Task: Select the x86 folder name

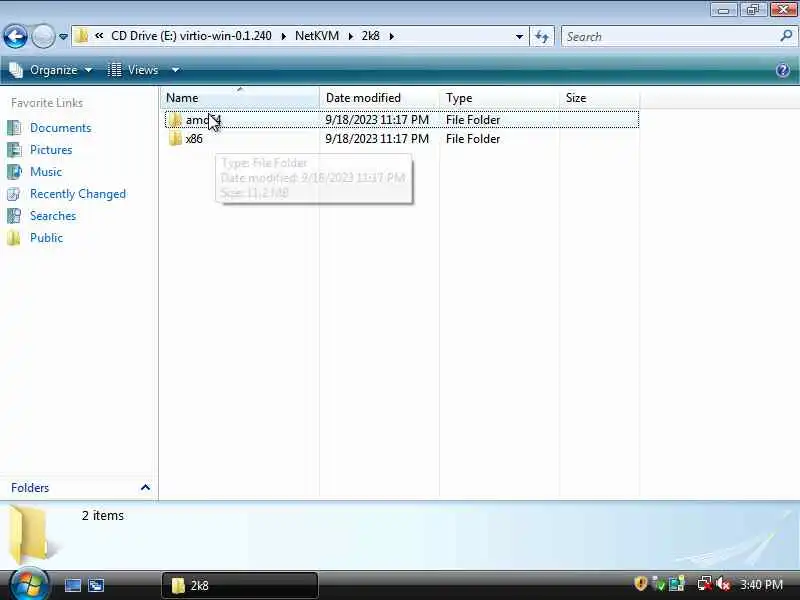Action: click(194, 139)
